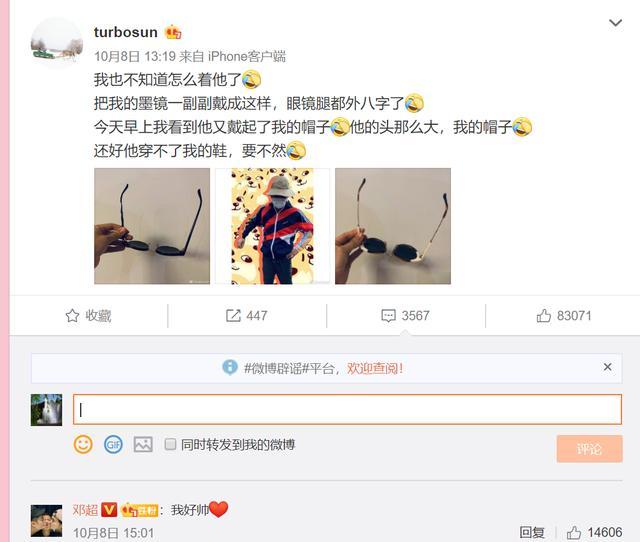View the first black sunglasses photo

[152, 226]
